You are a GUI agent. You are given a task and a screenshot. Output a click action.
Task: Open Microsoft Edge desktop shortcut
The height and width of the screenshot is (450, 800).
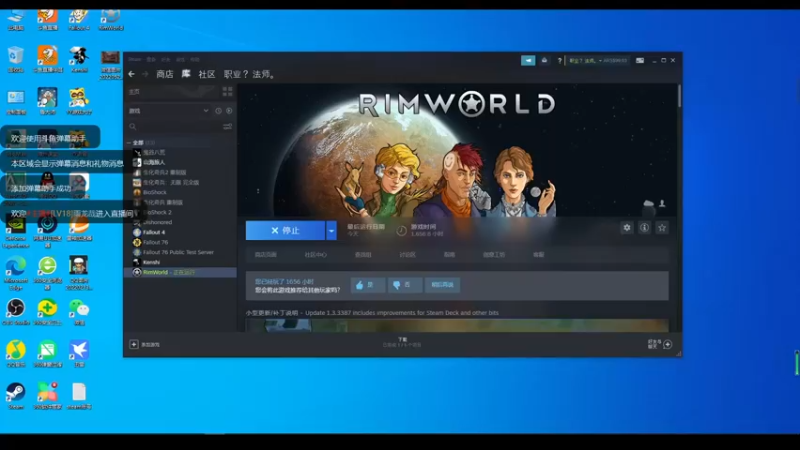click(x=16, y=272)
